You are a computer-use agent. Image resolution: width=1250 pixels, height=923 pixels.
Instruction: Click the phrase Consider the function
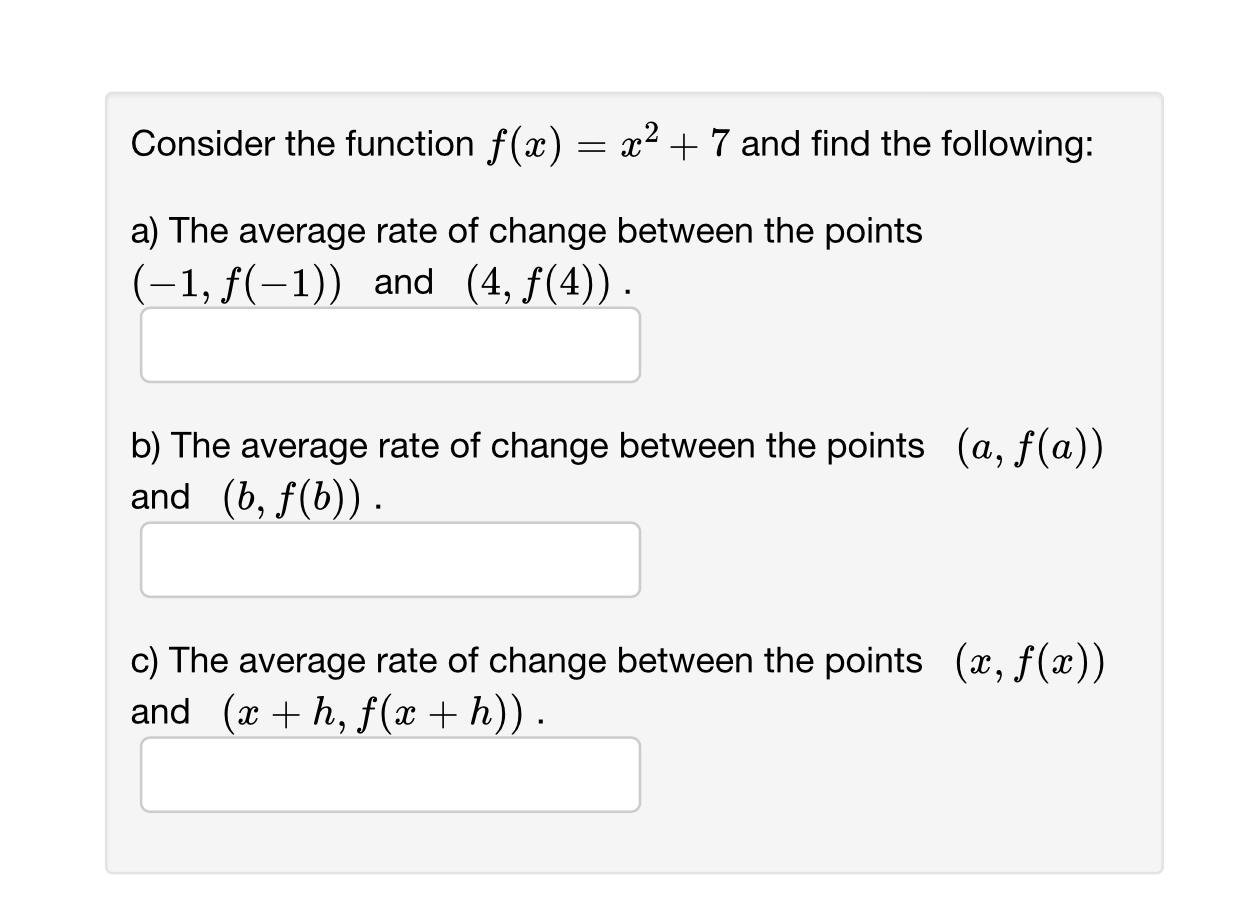click(x=295, y=143)
